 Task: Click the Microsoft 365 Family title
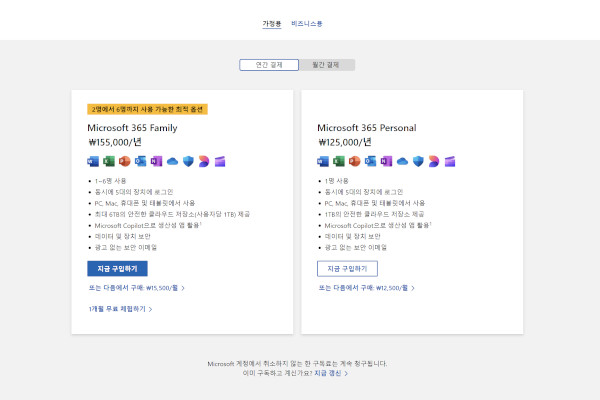pyautogui.click(x=132, y=128)
